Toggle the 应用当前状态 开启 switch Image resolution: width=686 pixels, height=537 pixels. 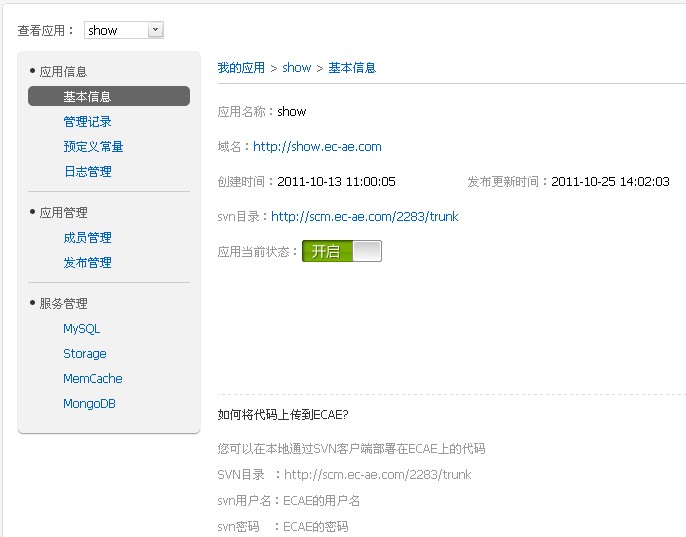pyautogui.click(x=342, y=252)
